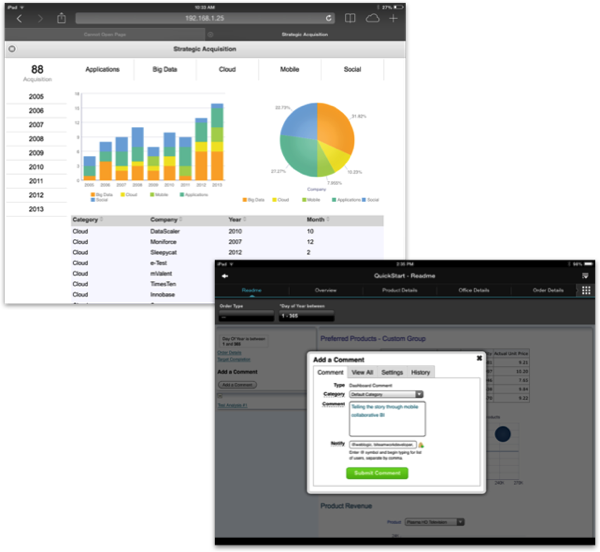Open iCloud tabs cloud icon
The height and width of the screenshot is (552, 600).
[372, 18]
